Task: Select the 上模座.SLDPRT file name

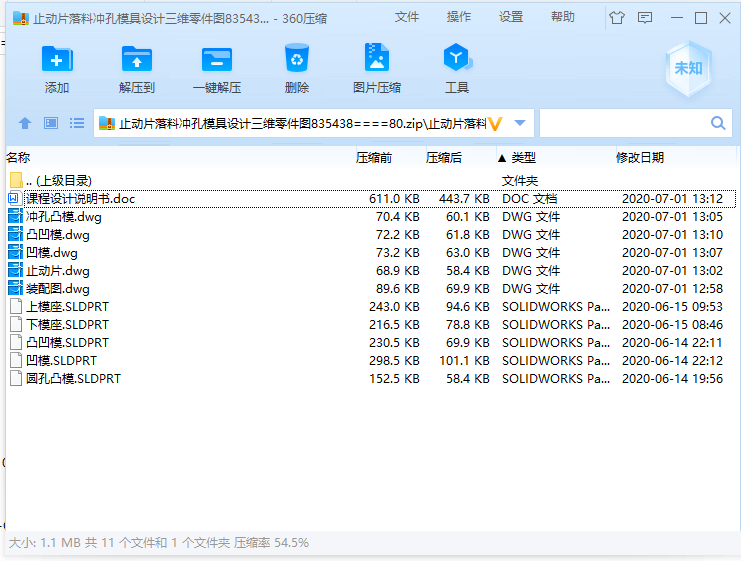Action: tap(67, 306)
